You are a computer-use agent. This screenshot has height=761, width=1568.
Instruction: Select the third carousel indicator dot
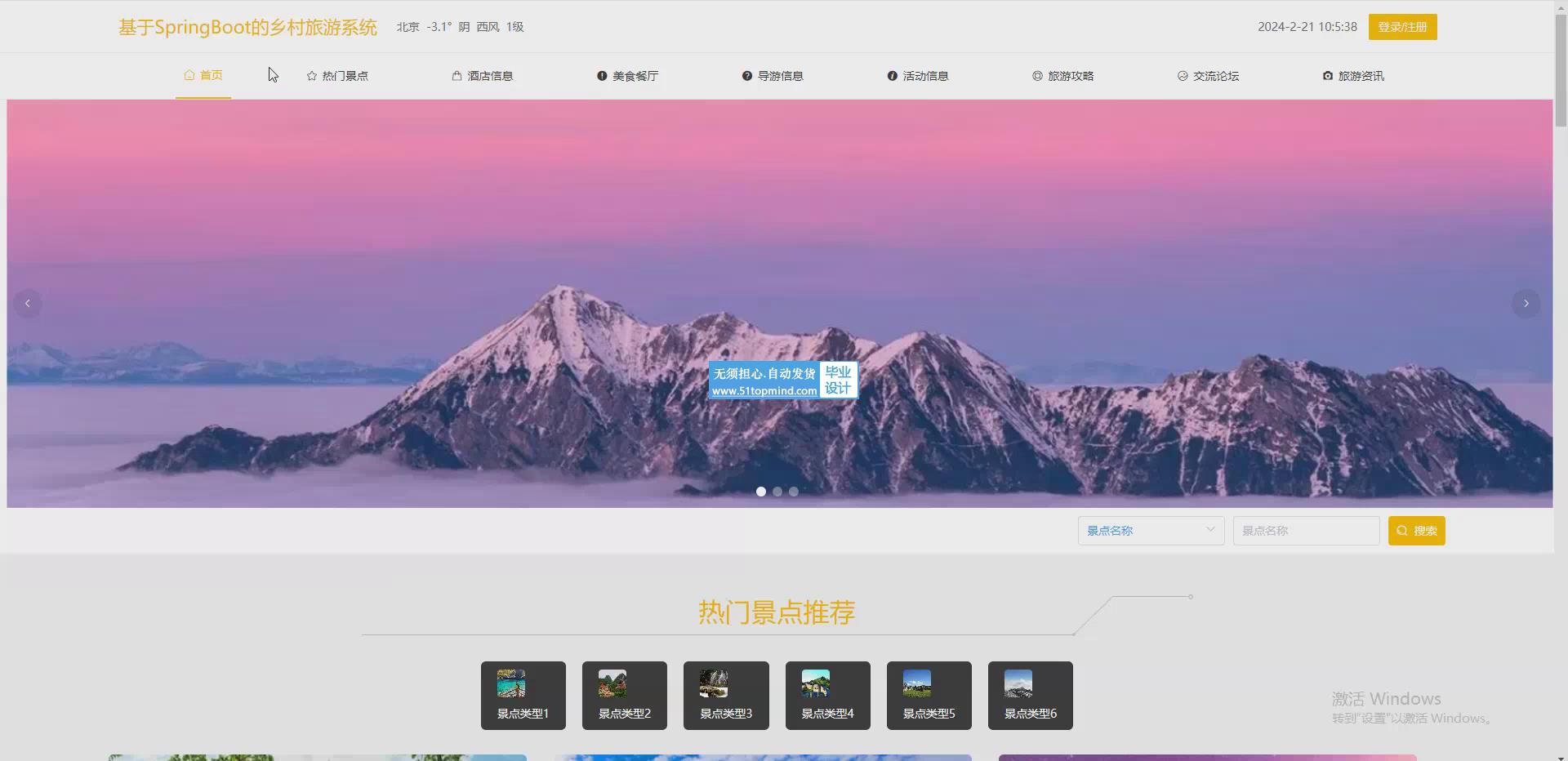pos(794,492)
